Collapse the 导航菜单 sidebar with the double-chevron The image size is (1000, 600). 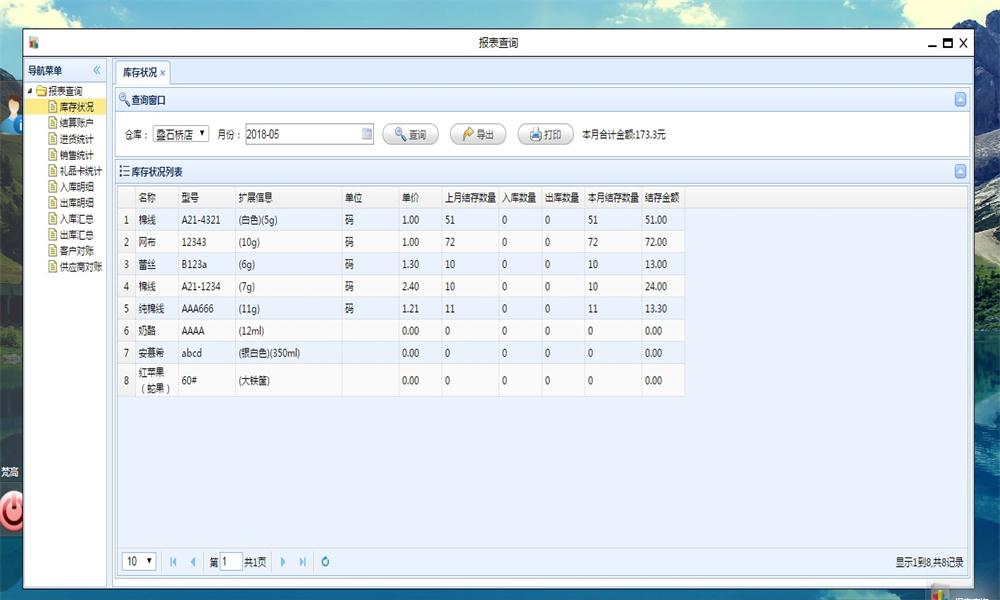[x=97, y=71]
